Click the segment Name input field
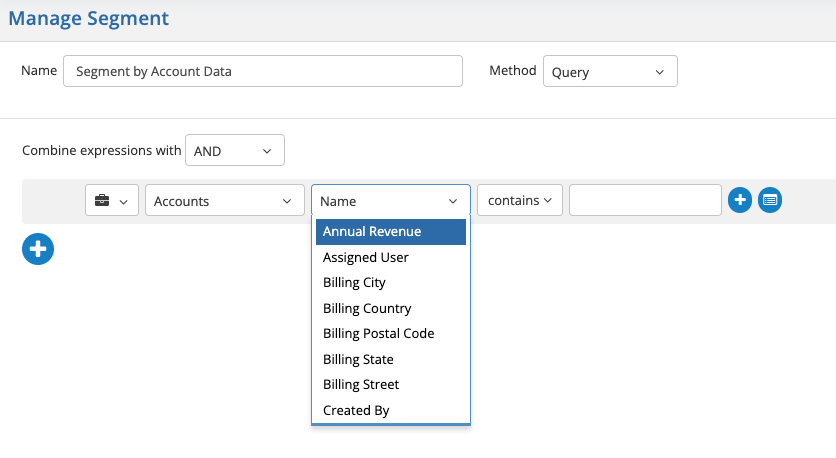 pos(263,71)
